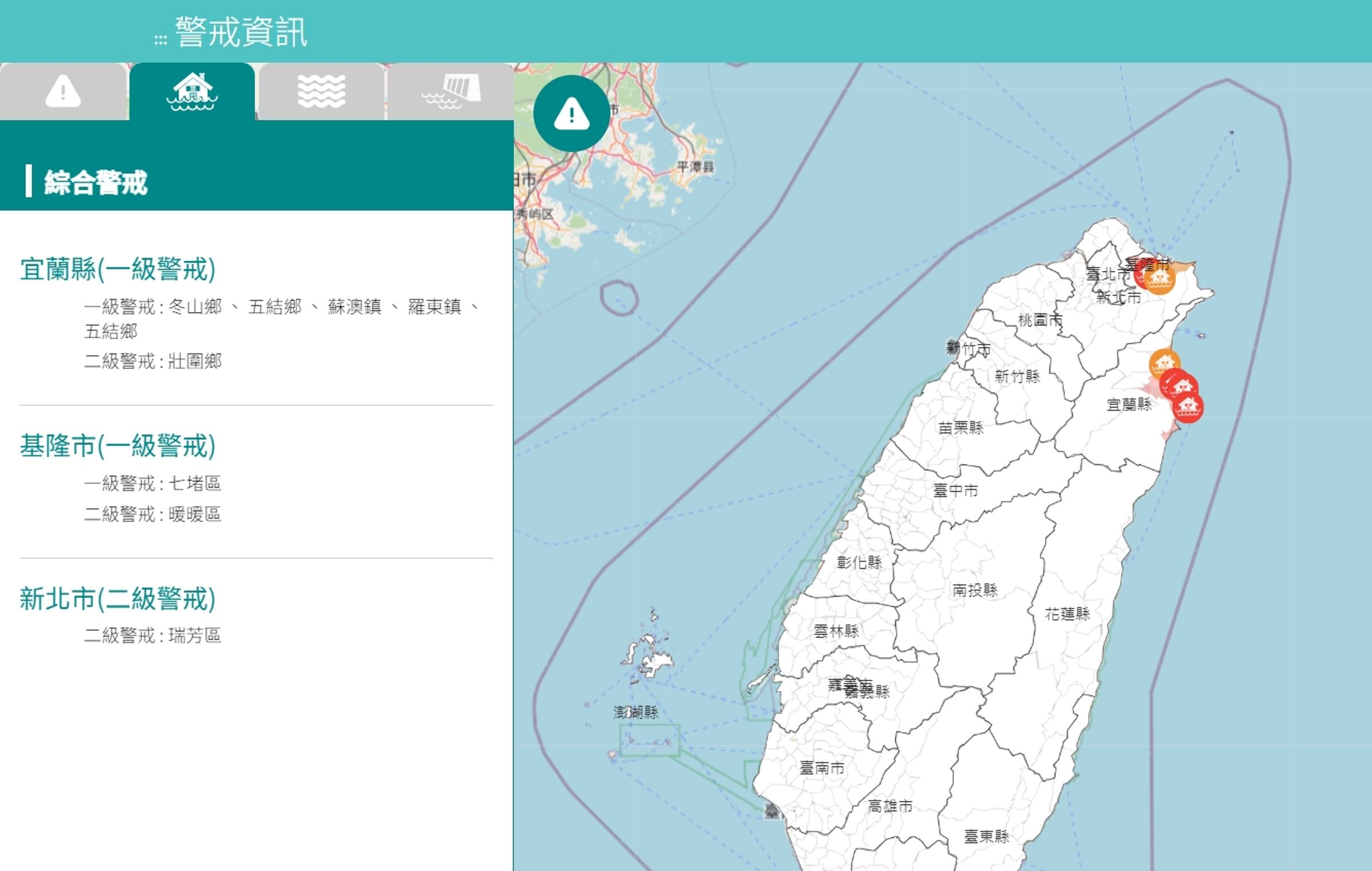Viewport: 1372px width, 871px height.
Task: Switch to the water waves tab
Action: [321, 91]
